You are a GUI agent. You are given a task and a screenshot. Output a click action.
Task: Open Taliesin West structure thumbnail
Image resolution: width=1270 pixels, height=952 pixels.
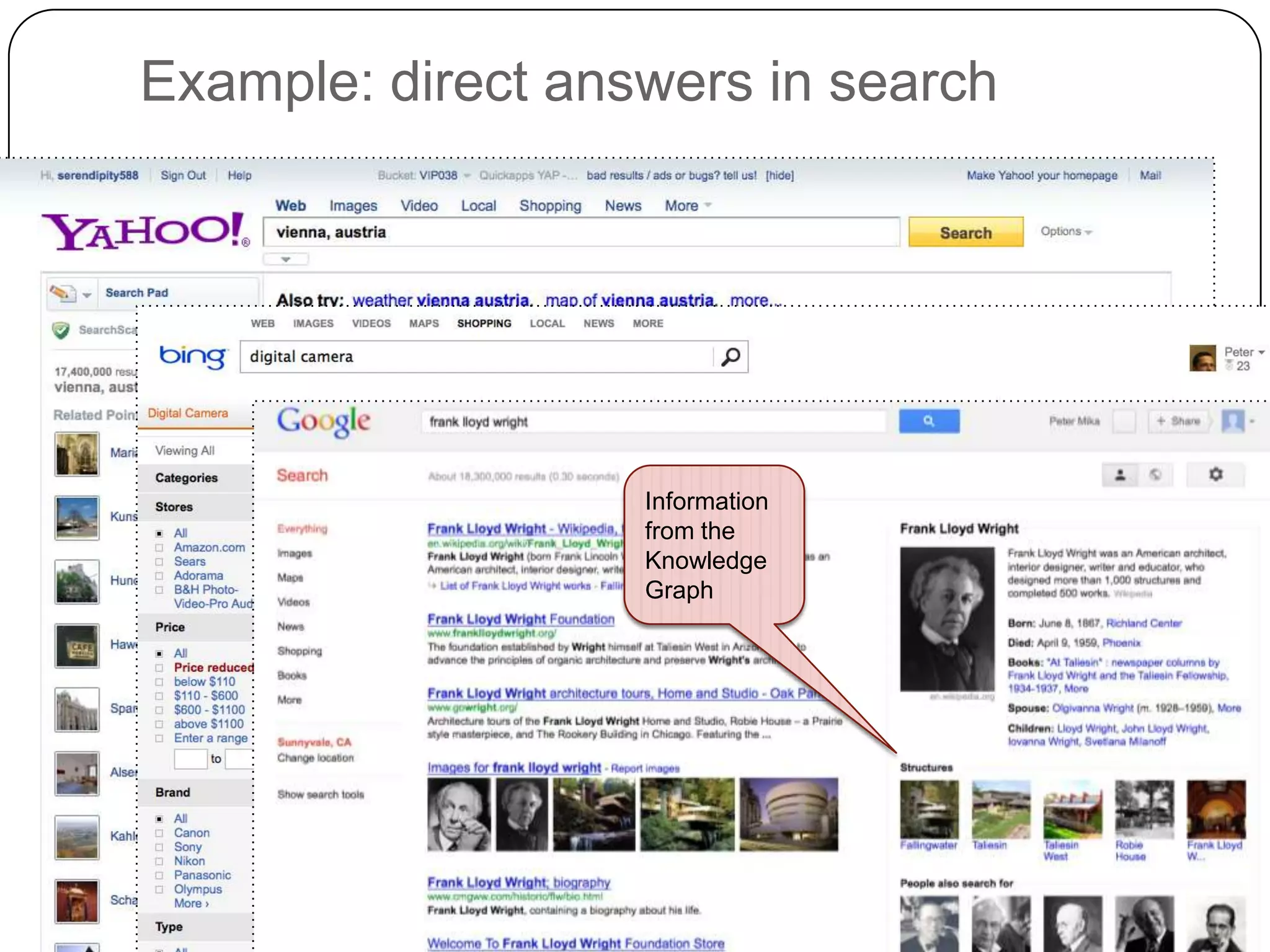coord(1072,809)
